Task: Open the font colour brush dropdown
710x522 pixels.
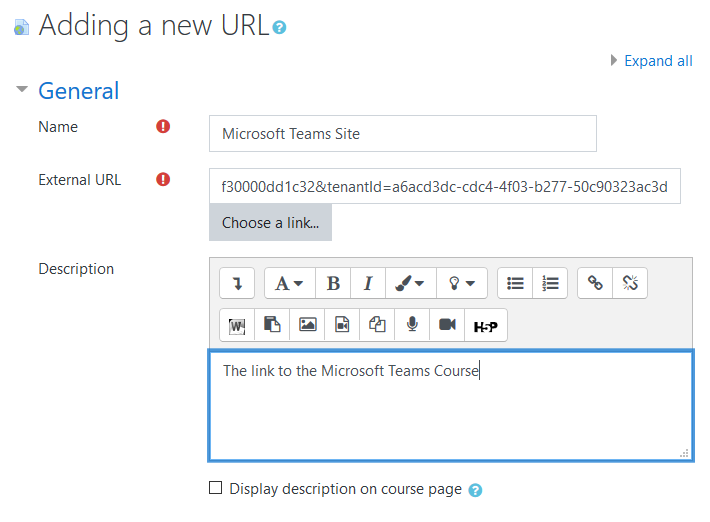Action: click(411, 283)
